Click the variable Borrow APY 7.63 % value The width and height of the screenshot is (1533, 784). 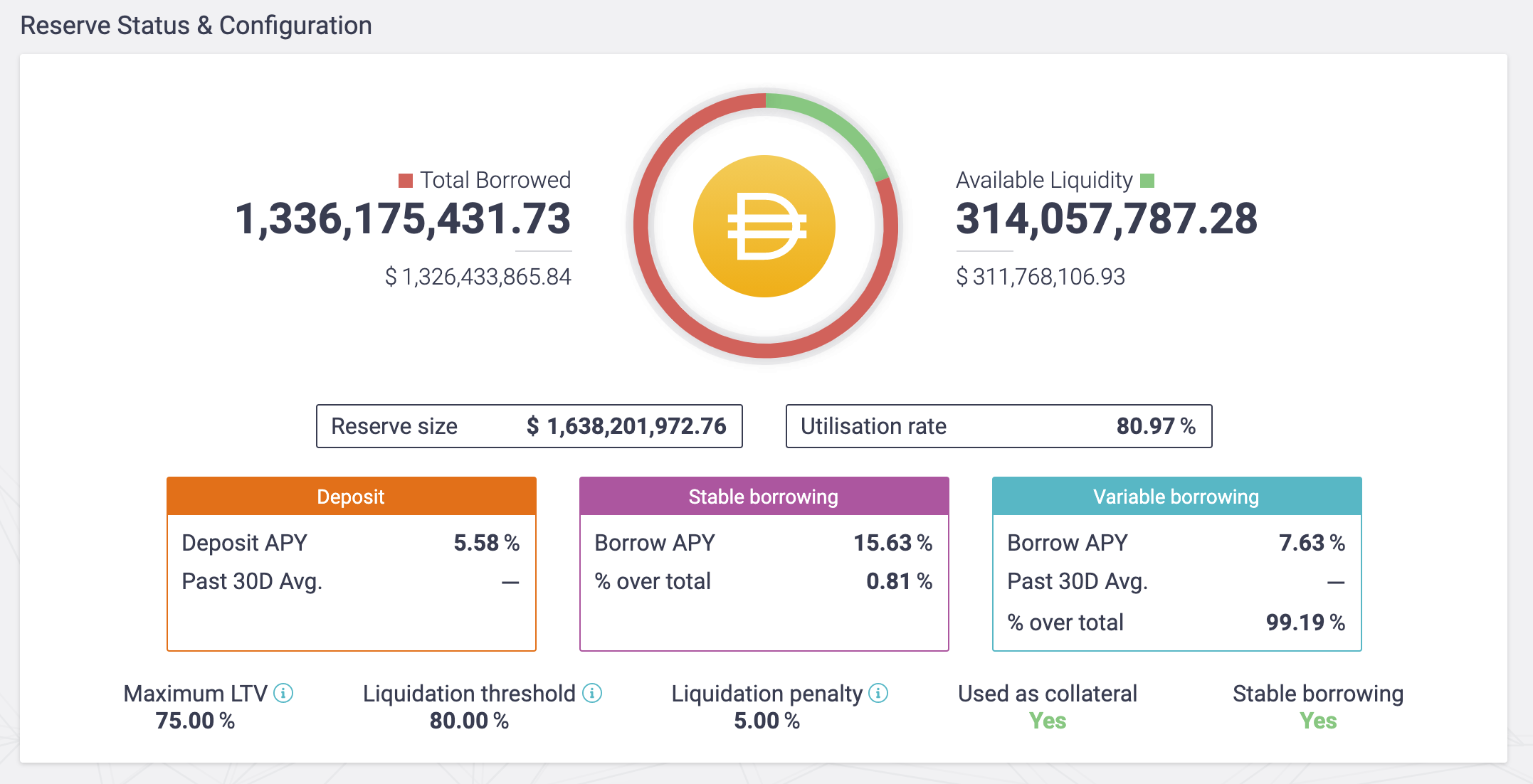[x=1312, y=543]
